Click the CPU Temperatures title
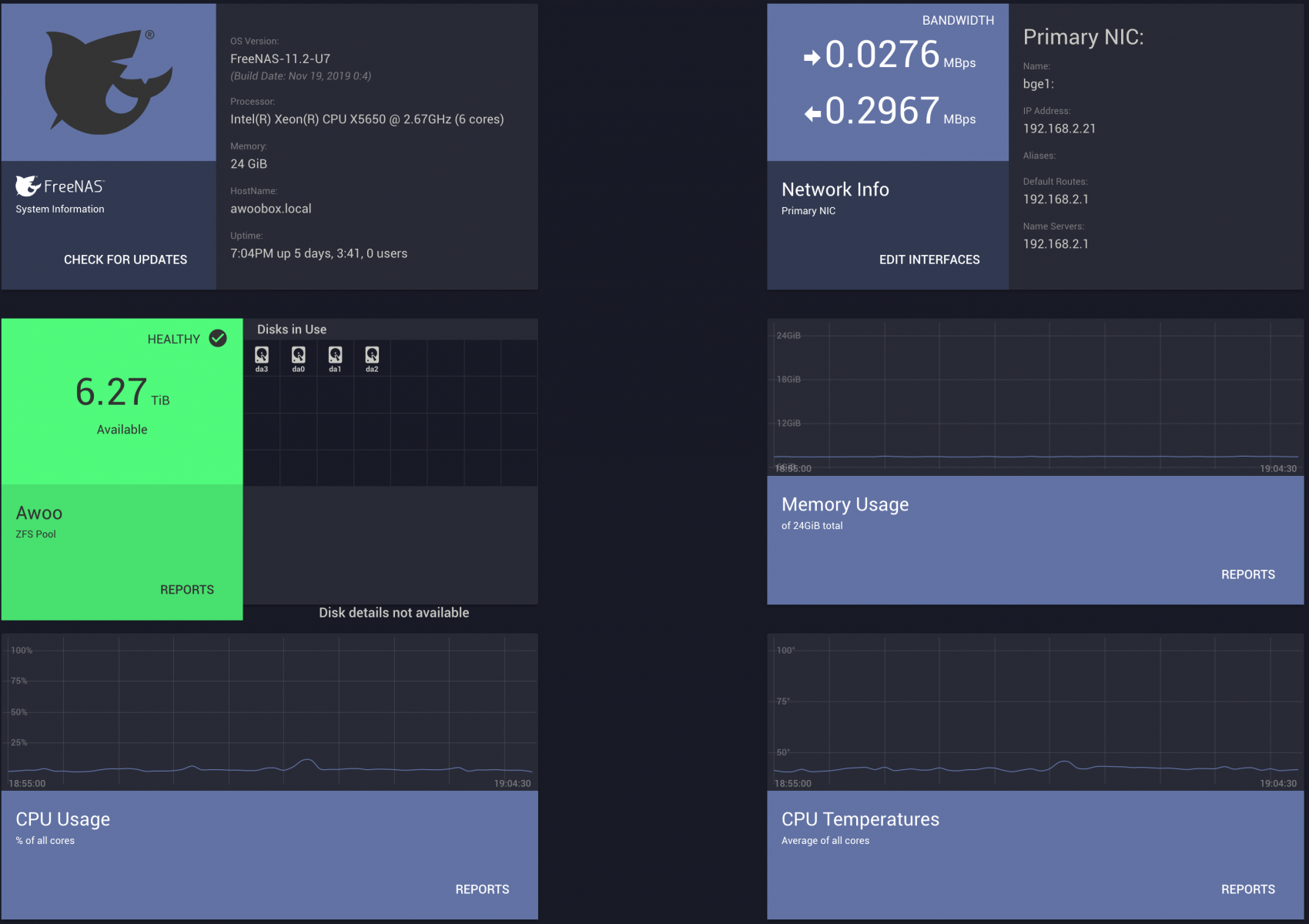Image resolution: width=1309 pixels, height=924 pixels. pyautogui.click(x=860, y=819)
